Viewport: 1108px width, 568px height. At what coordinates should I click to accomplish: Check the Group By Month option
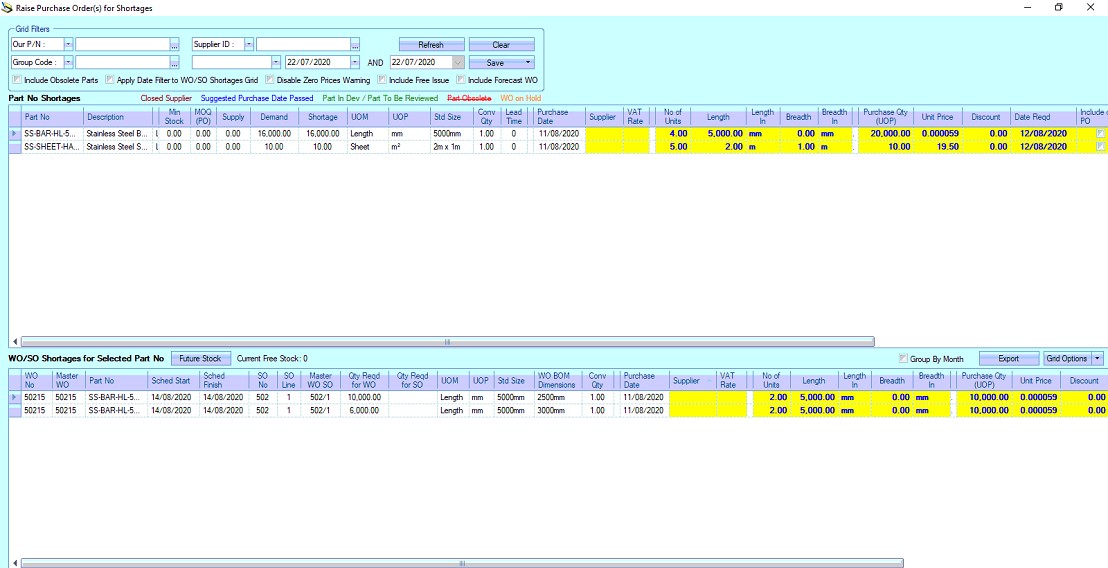904,359
